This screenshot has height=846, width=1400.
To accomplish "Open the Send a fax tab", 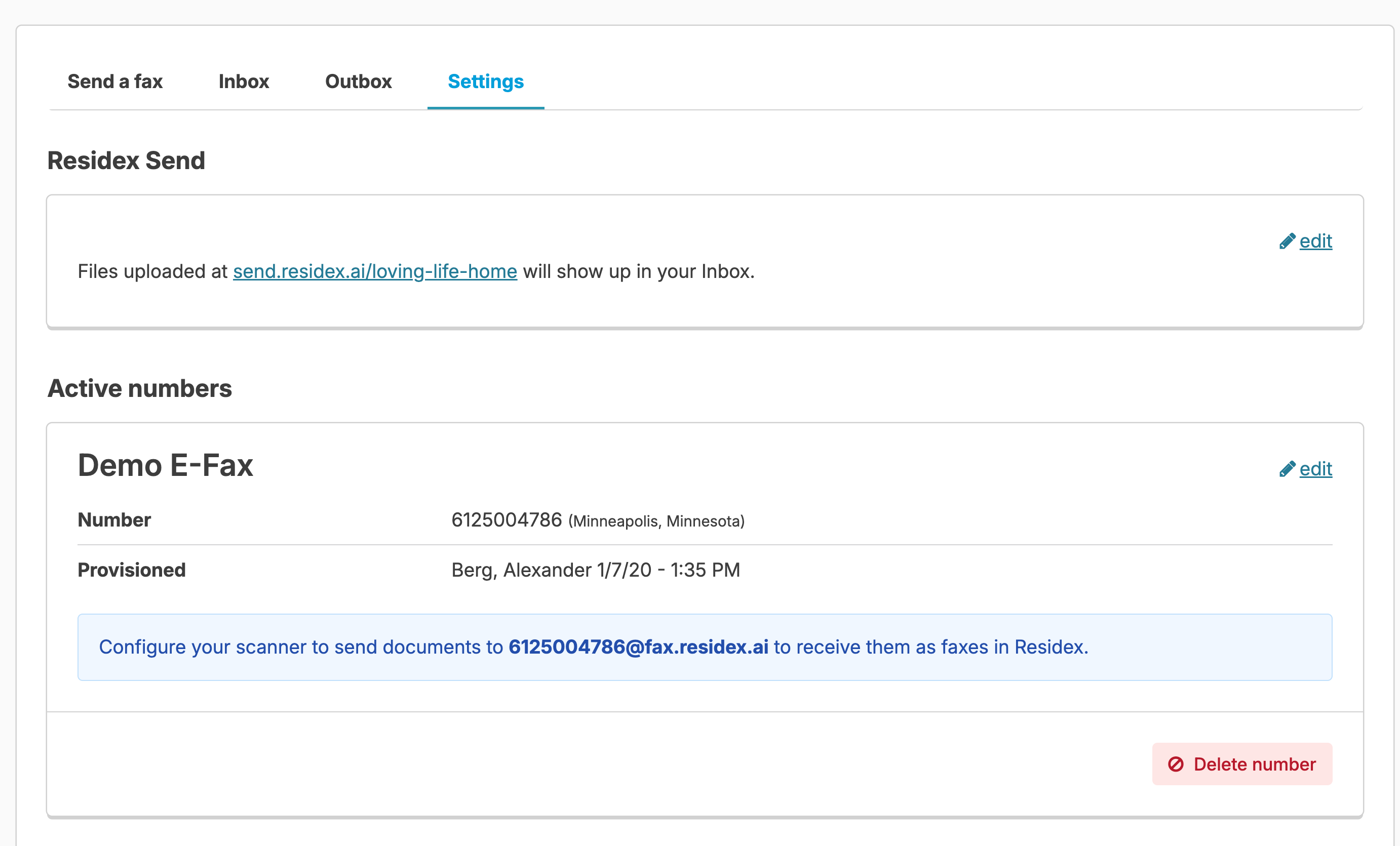I will tap(115, 81).
